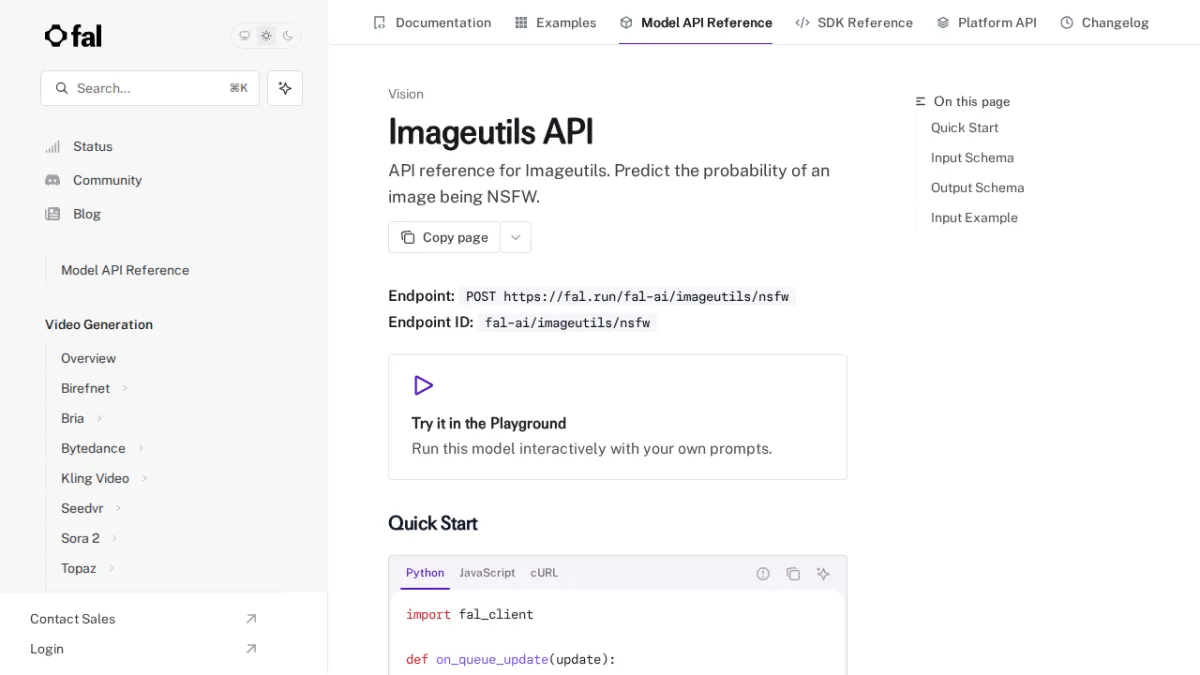The width and height of the screenshot is (1200, 675).
Task: Expand the Kling Video chevron
Action: click(x=144, y=478)
